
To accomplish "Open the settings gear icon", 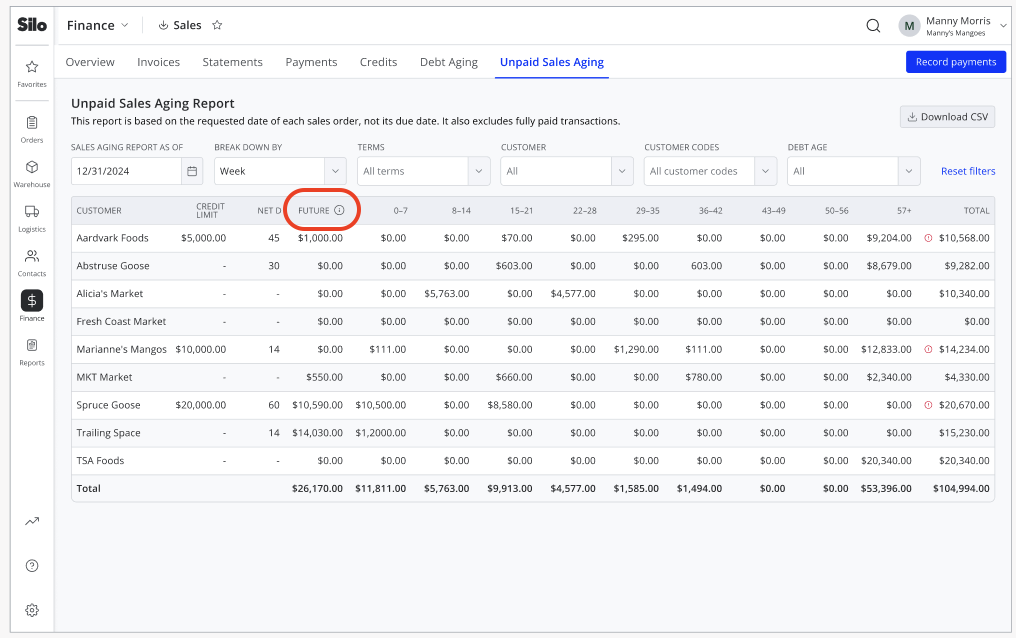I will [32, 610].
